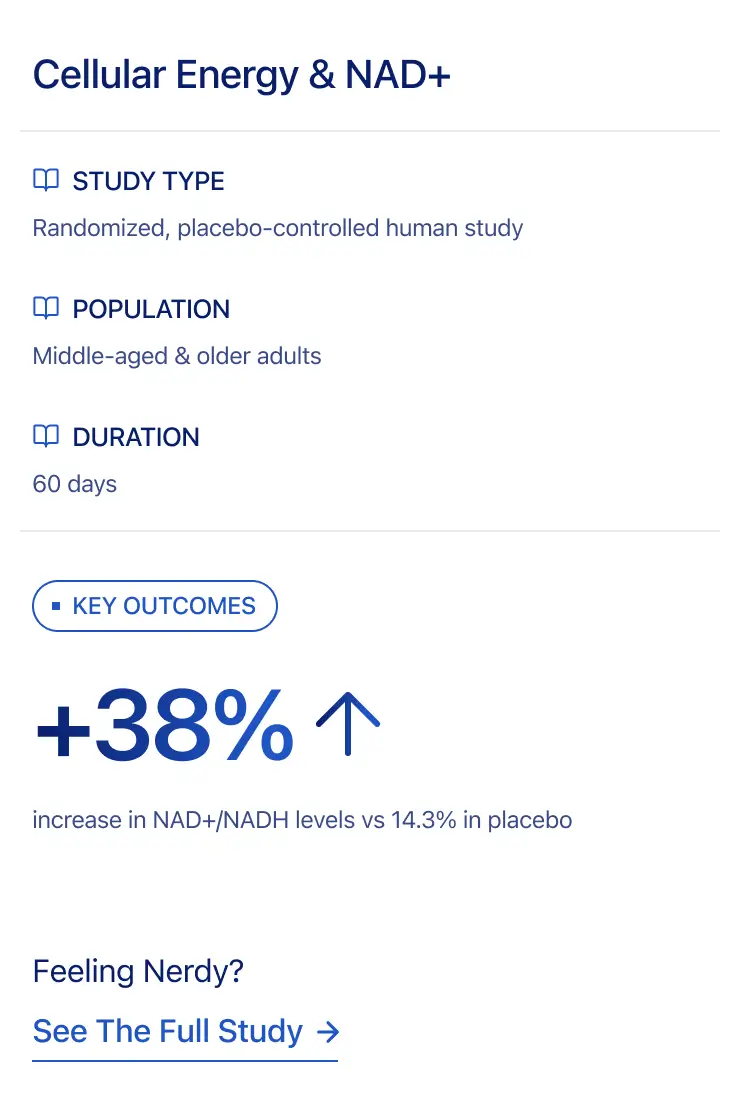Click the book icon beside Duration

coord(46,436)
